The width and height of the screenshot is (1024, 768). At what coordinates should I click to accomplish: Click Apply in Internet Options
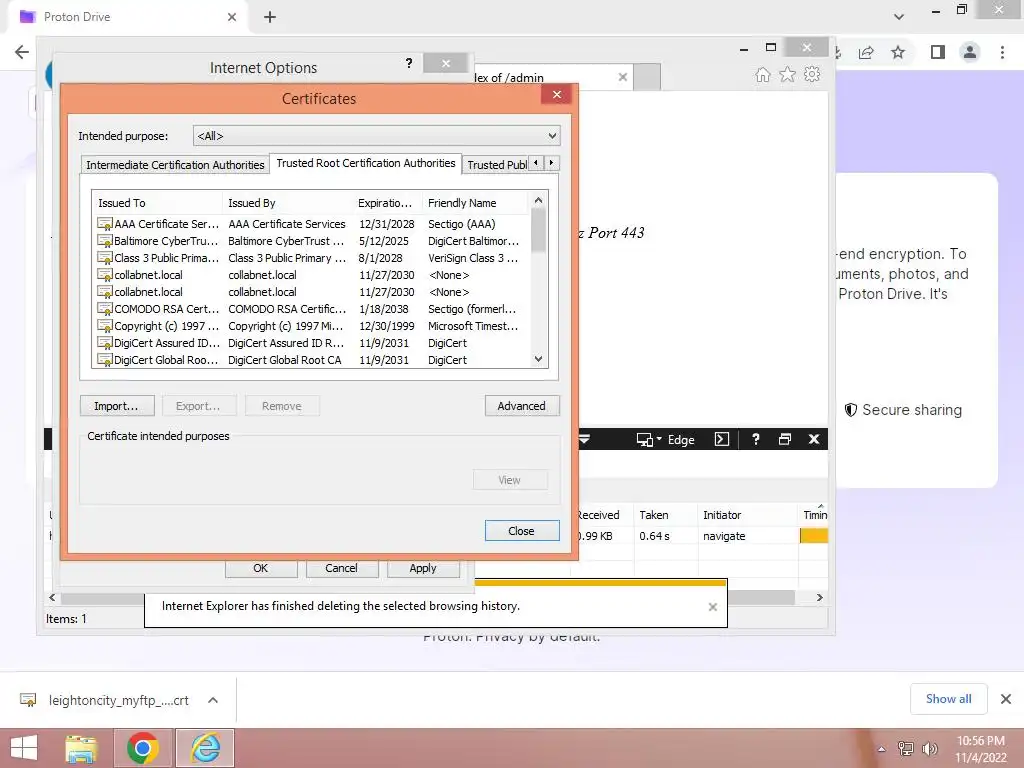point(423,568)
